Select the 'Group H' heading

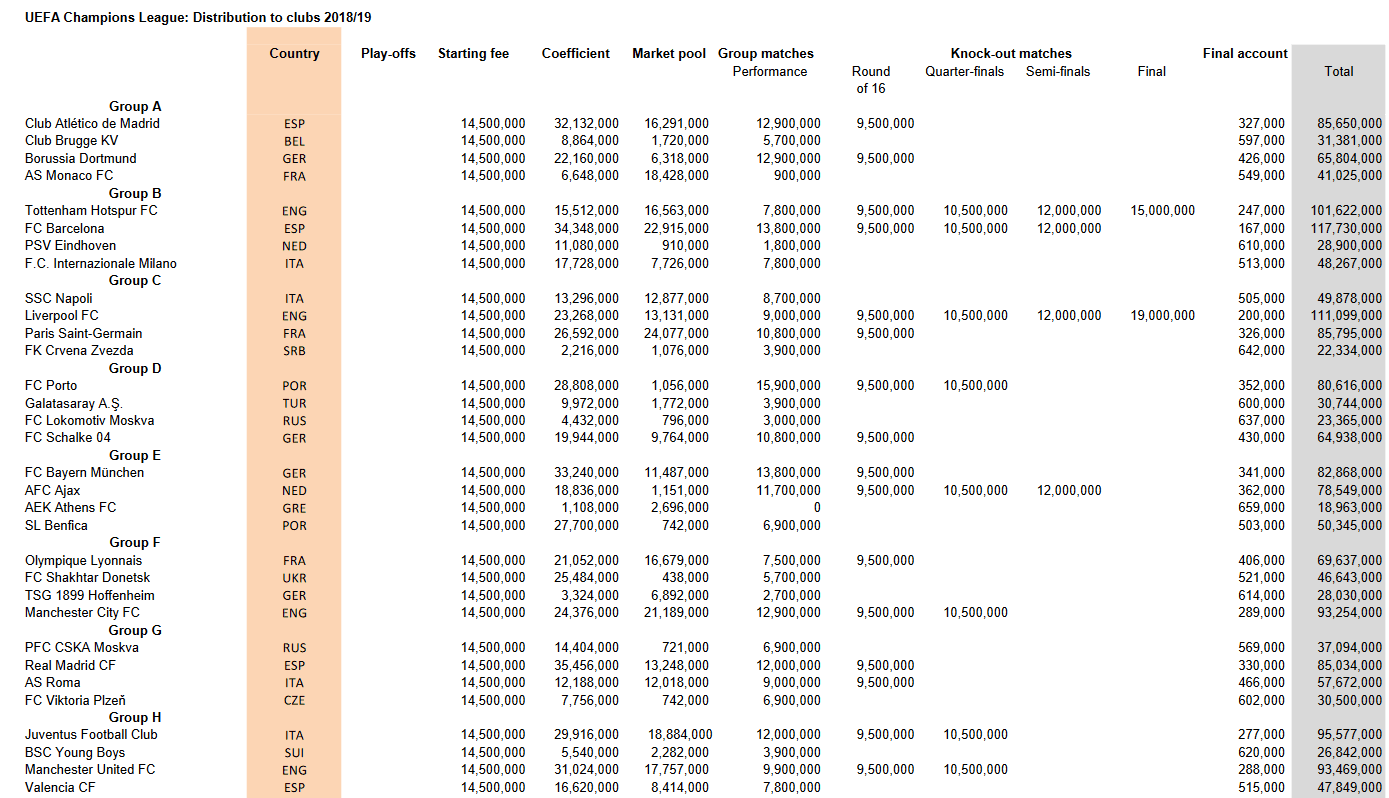(135, 717)
